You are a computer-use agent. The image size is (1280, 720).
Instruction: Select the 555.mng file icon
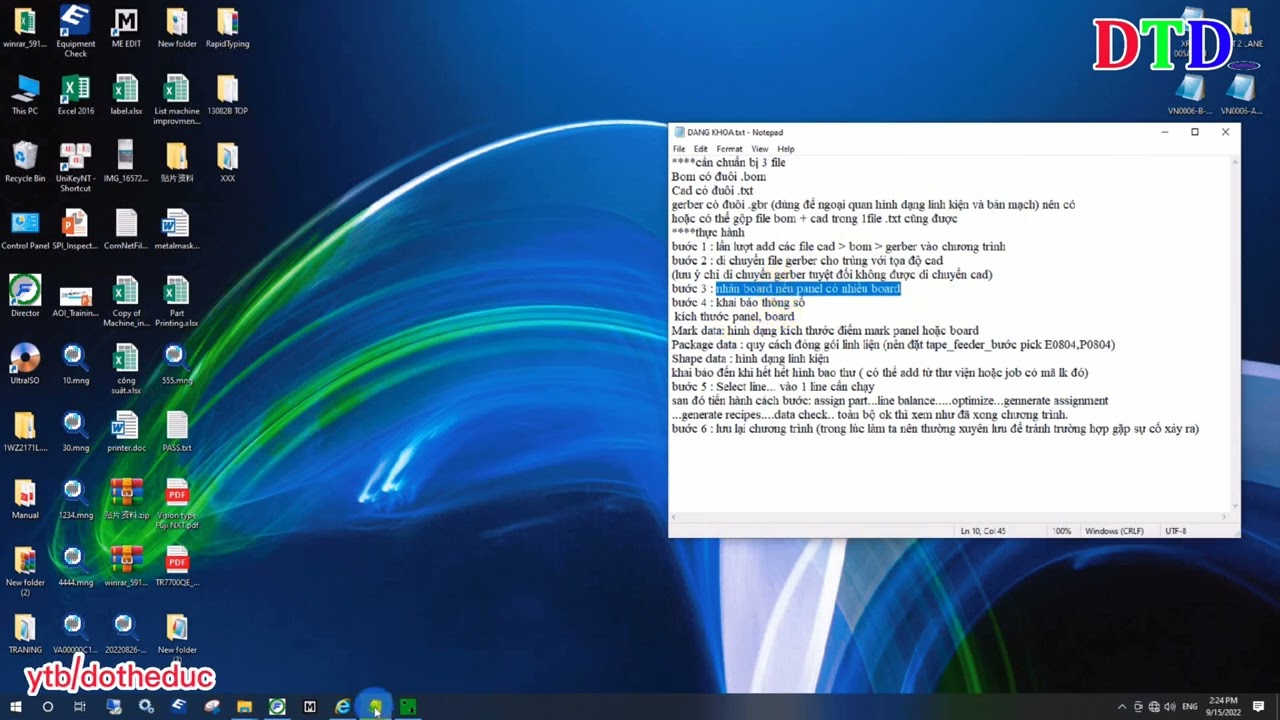177,365
